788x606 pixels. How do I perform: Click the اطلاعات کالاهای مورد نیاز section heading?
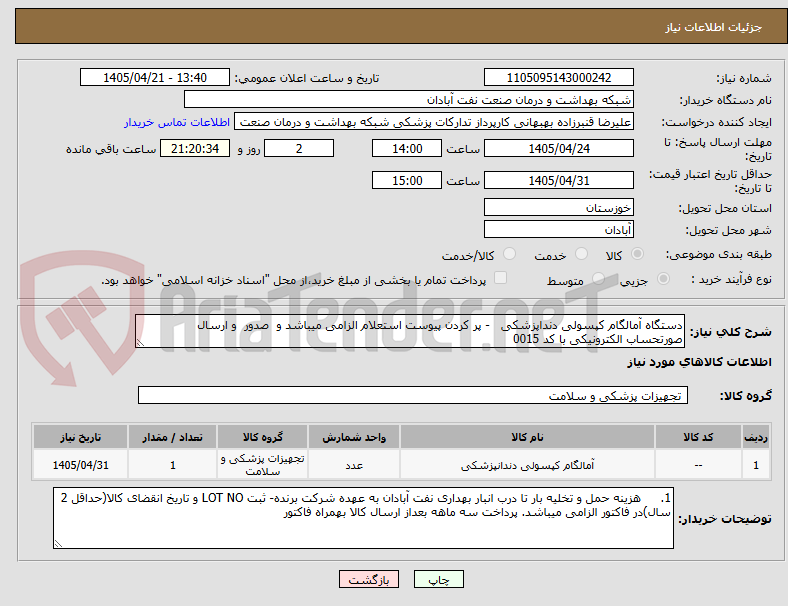(x=699, y=362)
